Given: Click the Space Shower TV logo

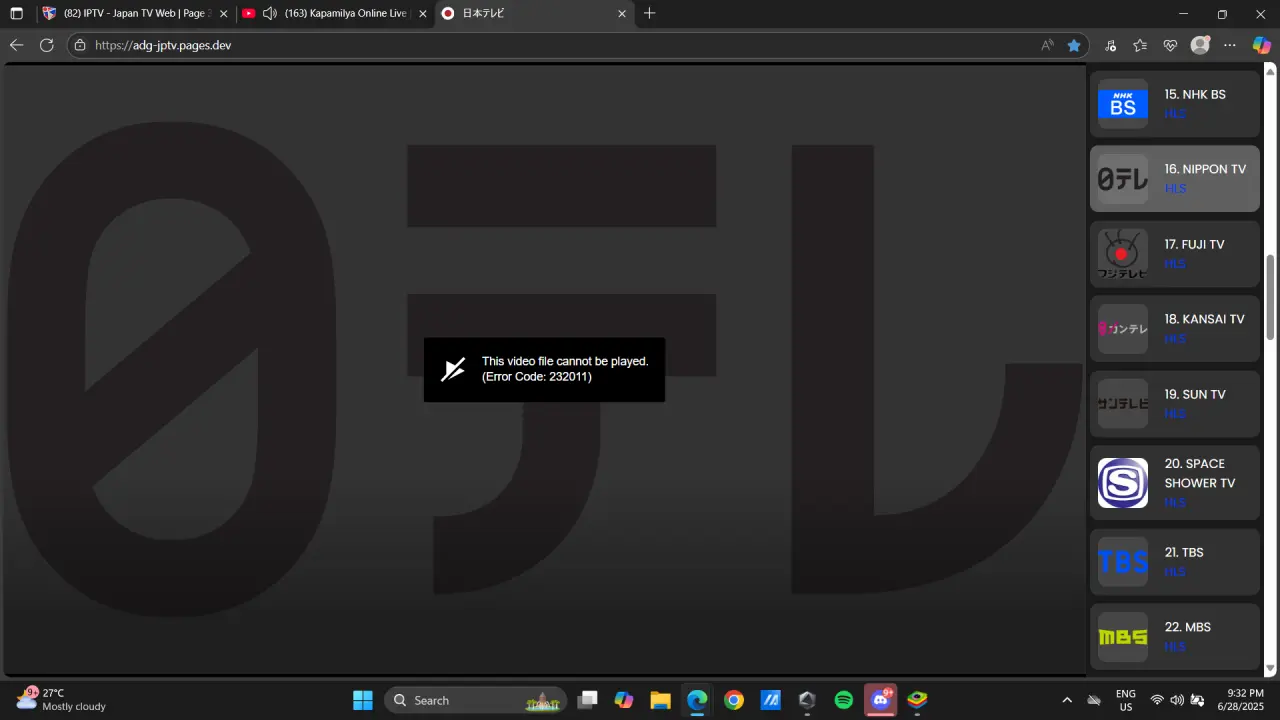Looking at the screenshot, I should point(1123,483).
